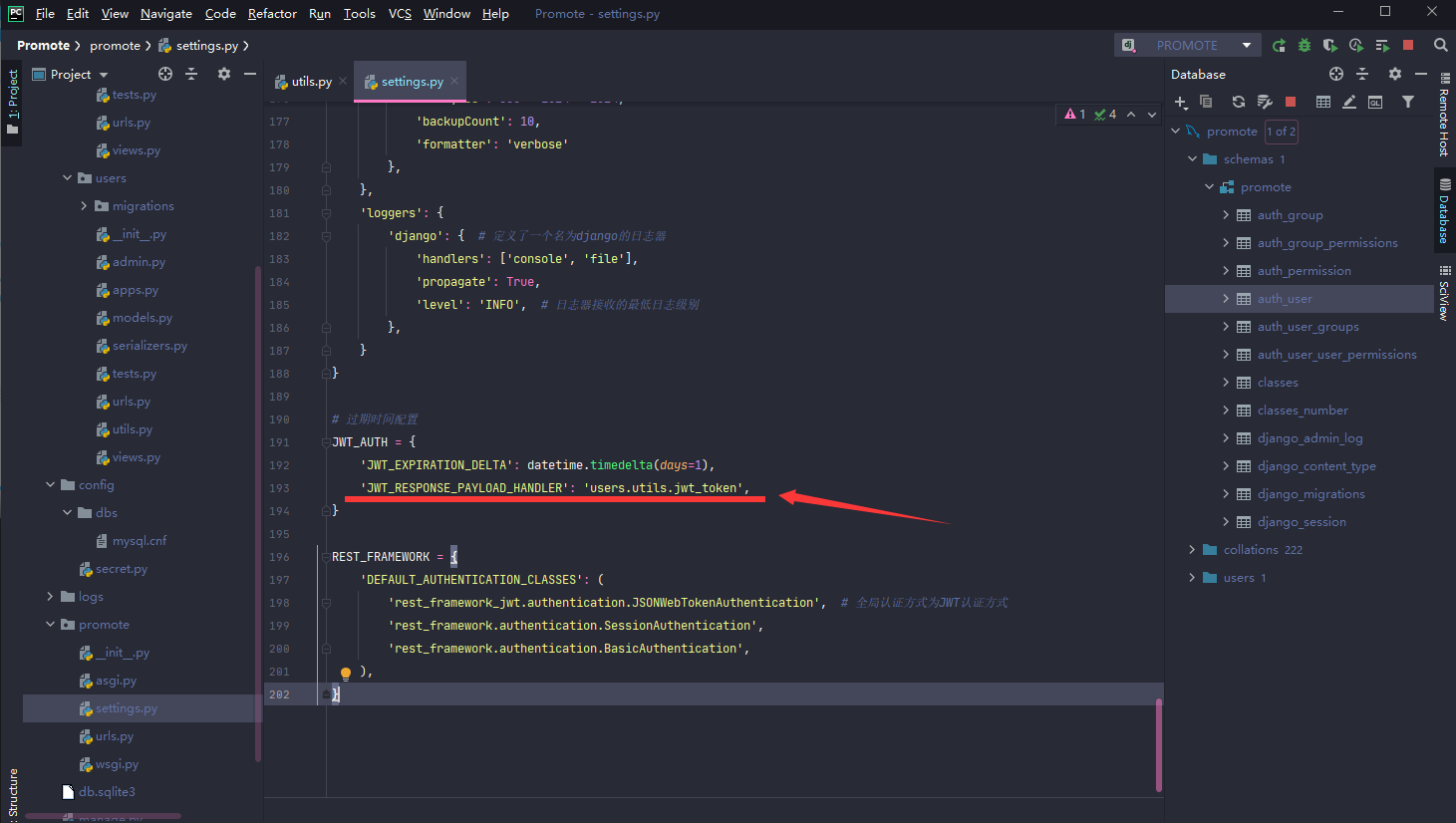Open the Tools menu
Screen dimensions: 1456x823
click(x=359, y=14)
